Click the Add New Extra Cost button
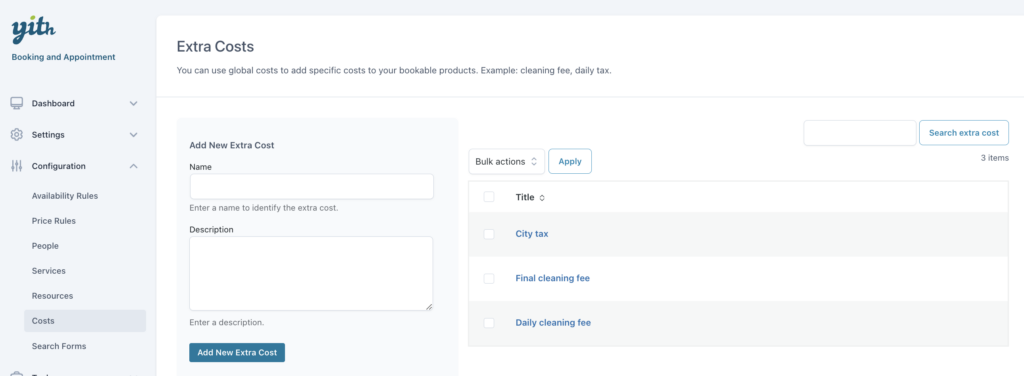This screenshot has height=376, width=1024. pyautogui.click(x=237, y=352)
